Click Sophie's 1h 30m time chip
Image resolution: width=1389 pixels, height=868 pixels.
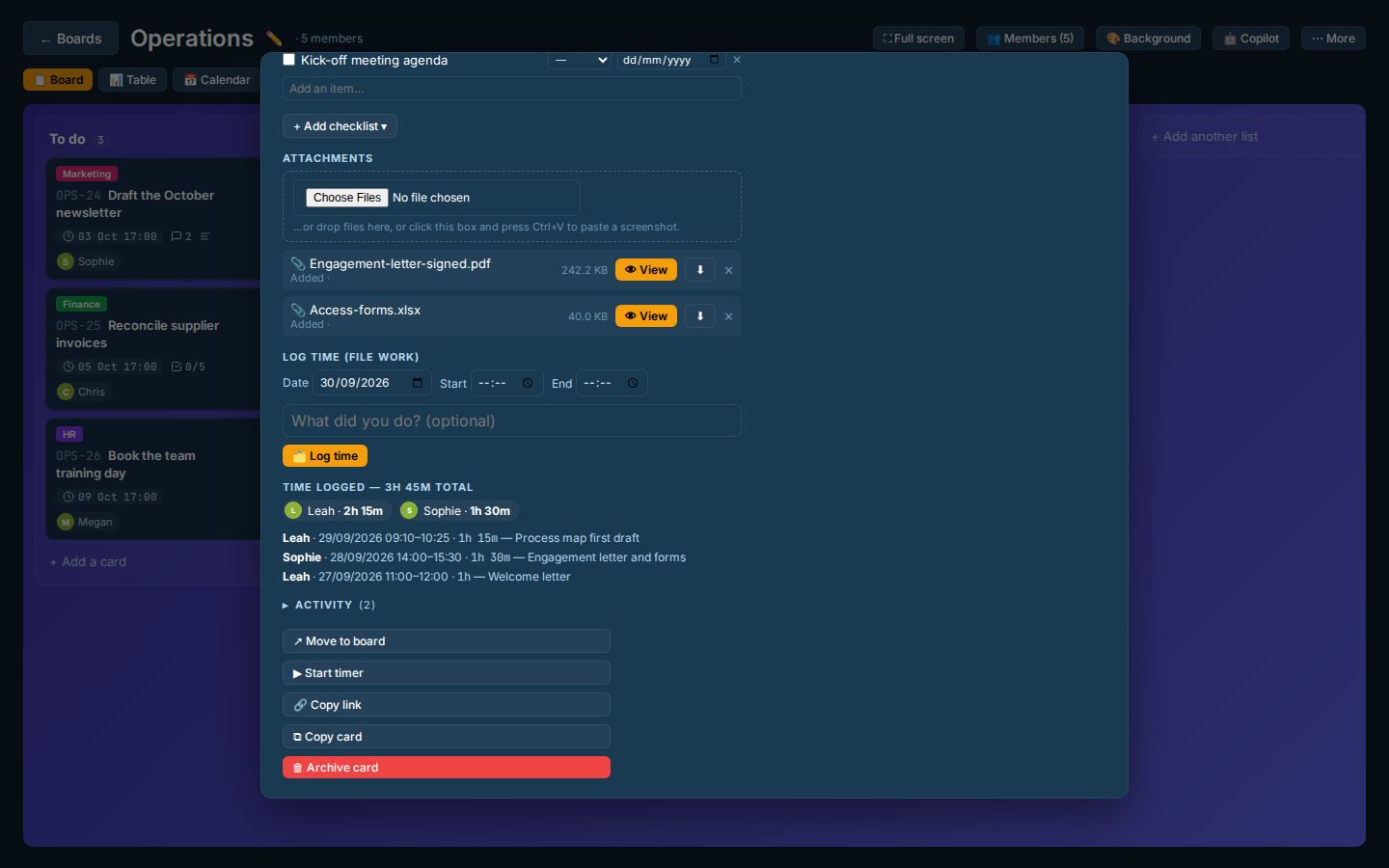click(459, 511)
